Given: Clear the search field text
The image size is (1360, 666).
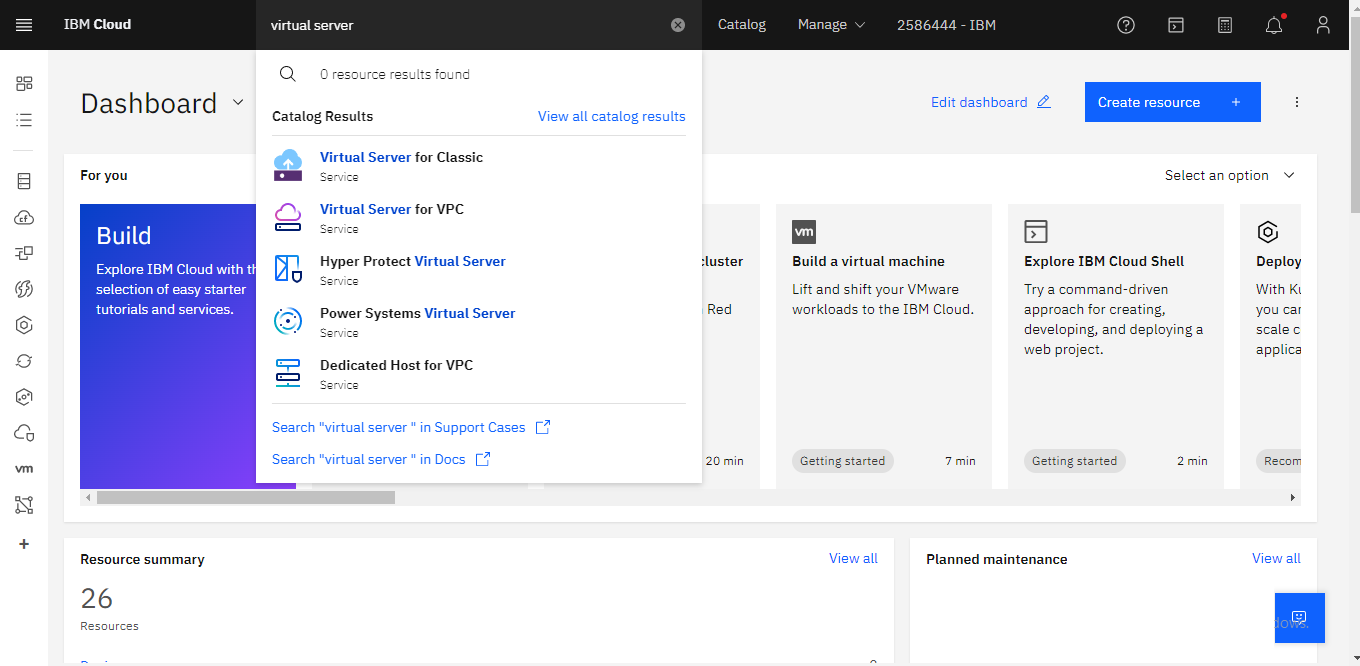Looking at the screenshot, I should click(678, 25).
